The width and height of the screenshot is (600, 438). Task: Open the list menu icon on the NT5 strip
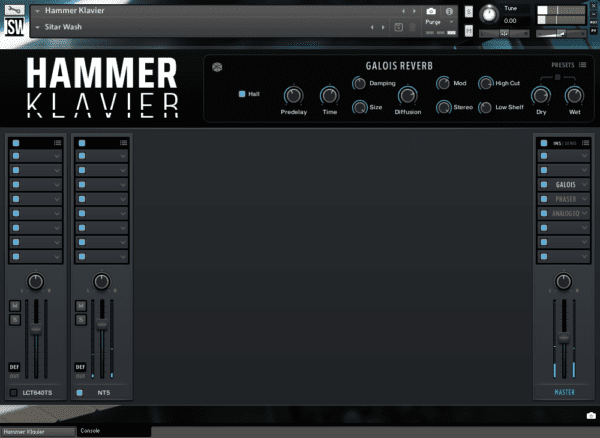click(x=123, y=143)
